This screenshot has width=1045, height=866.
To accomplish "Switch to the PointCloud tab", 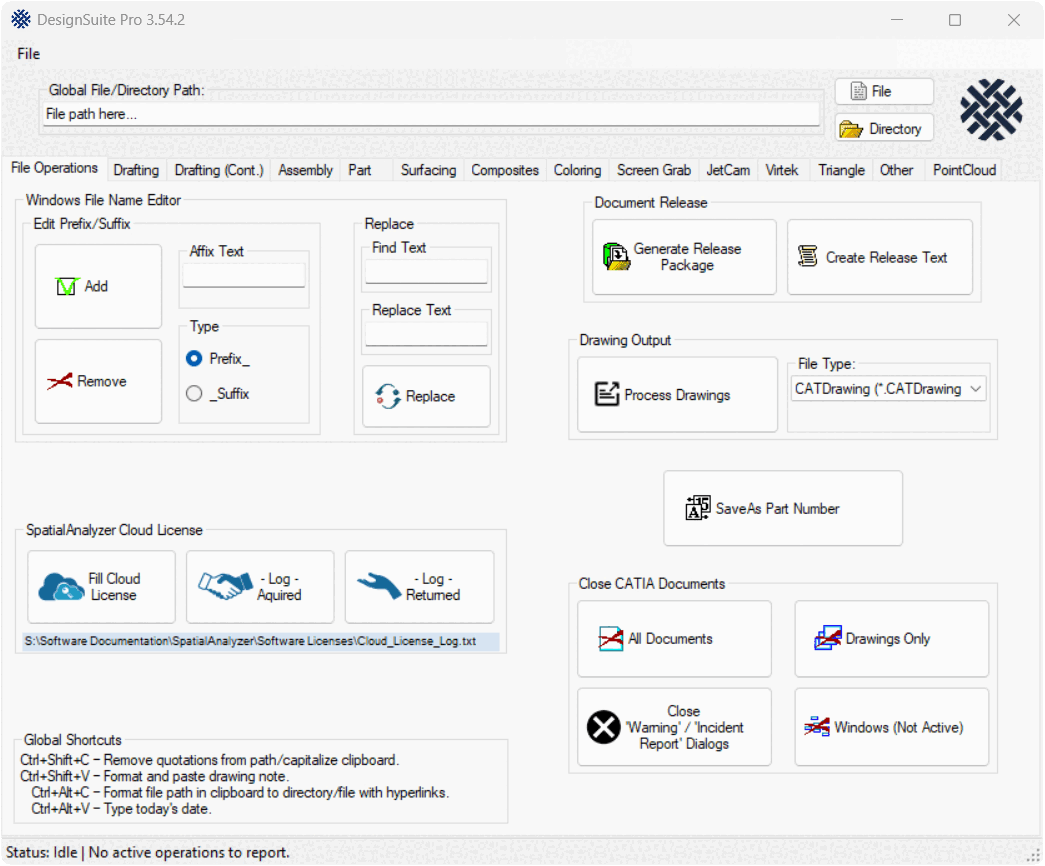I will [x=964, y=170].
